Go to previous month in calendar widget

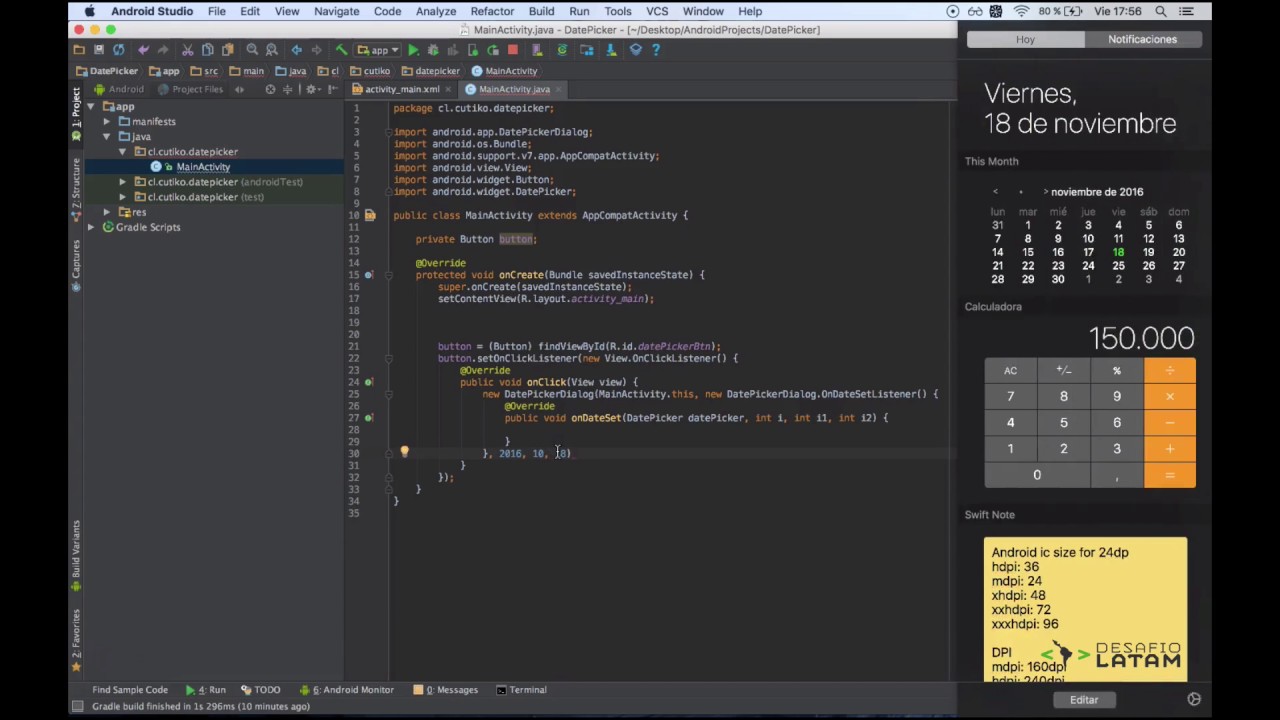click(995, 192)
